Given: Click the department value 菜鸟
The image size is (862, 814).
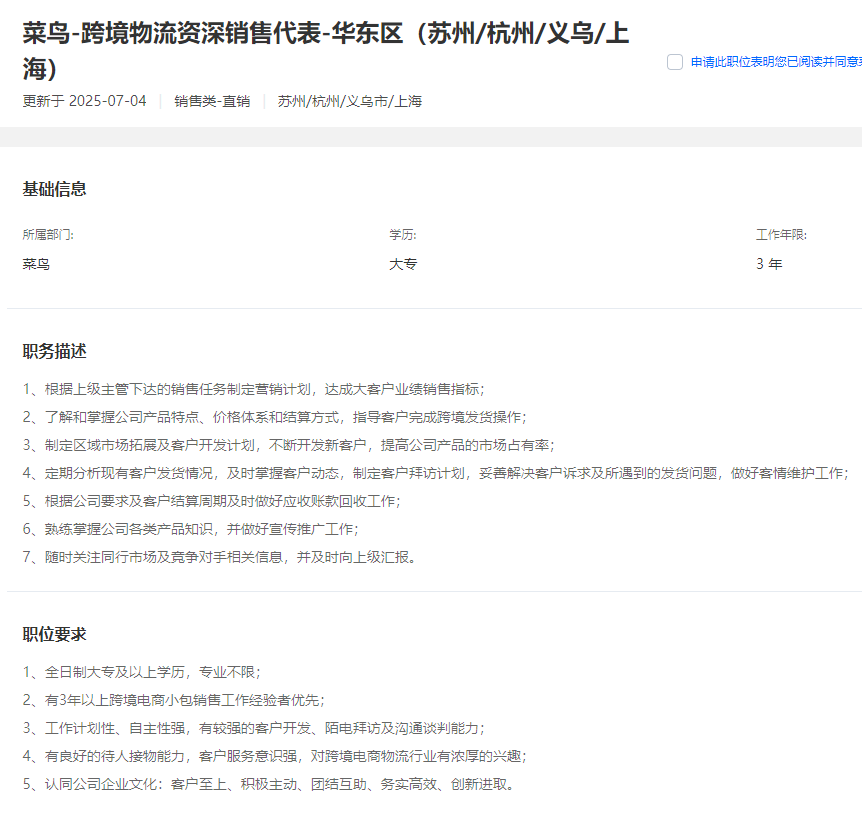Looking at the screenshot, I should tap(36, 264).
